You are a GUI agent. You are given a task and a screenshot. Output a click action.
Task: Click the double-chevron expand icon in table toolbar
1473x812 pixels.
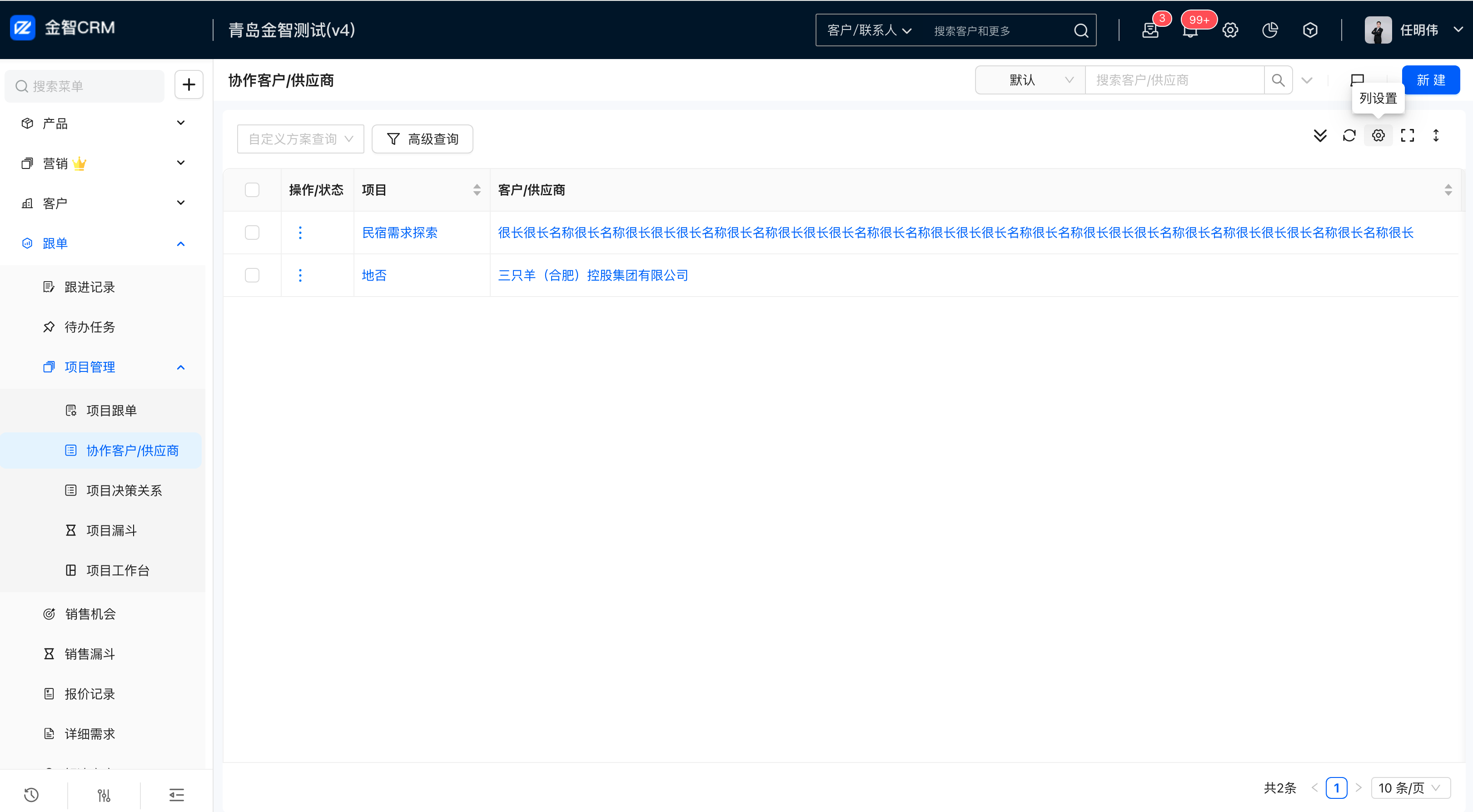pos(1320,135)
